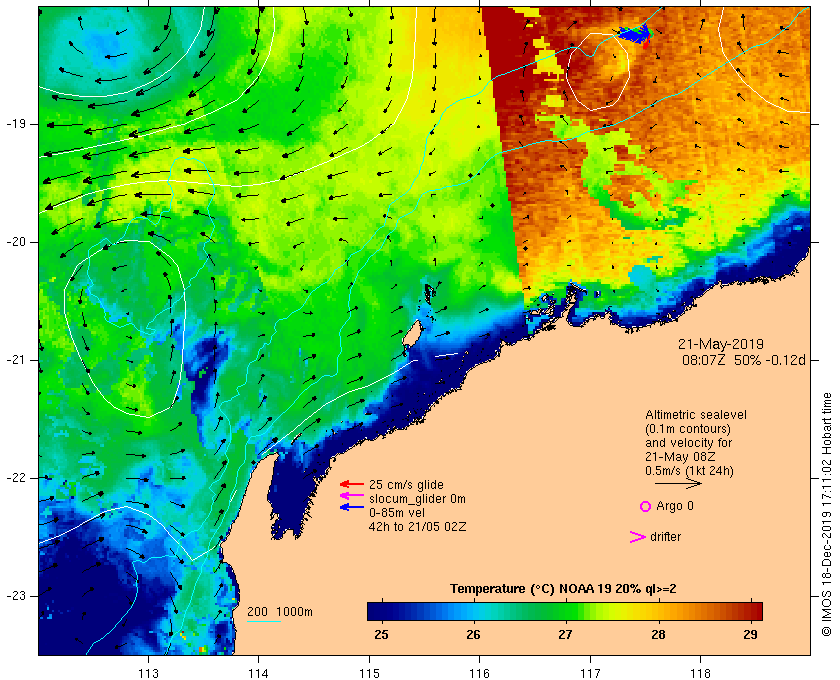Click the blue 0-85m vel arrow legend

point(352,507)
